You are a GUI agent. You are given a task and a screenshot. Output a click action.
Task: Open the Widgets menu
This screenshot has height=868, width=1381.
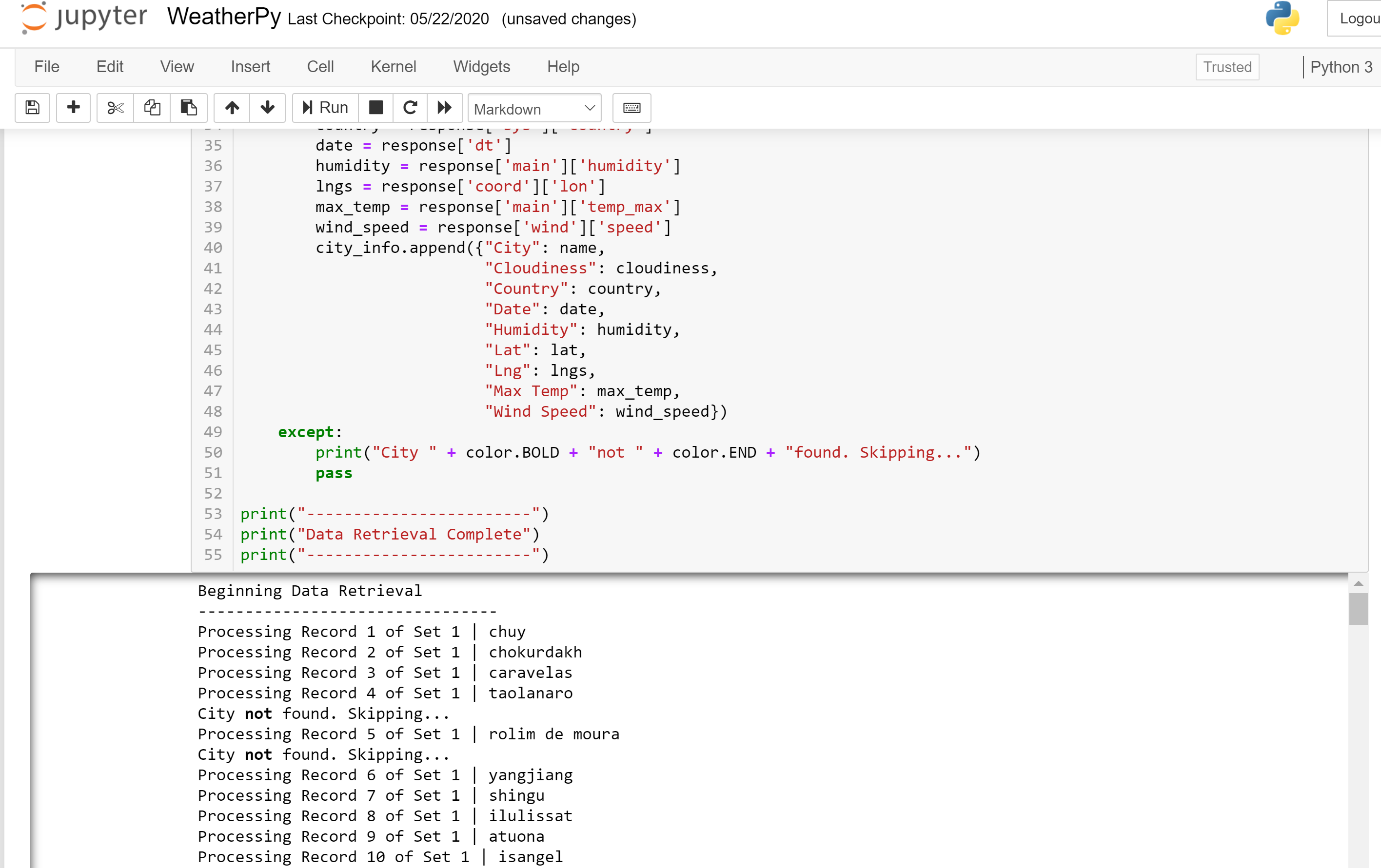[481, 66]
